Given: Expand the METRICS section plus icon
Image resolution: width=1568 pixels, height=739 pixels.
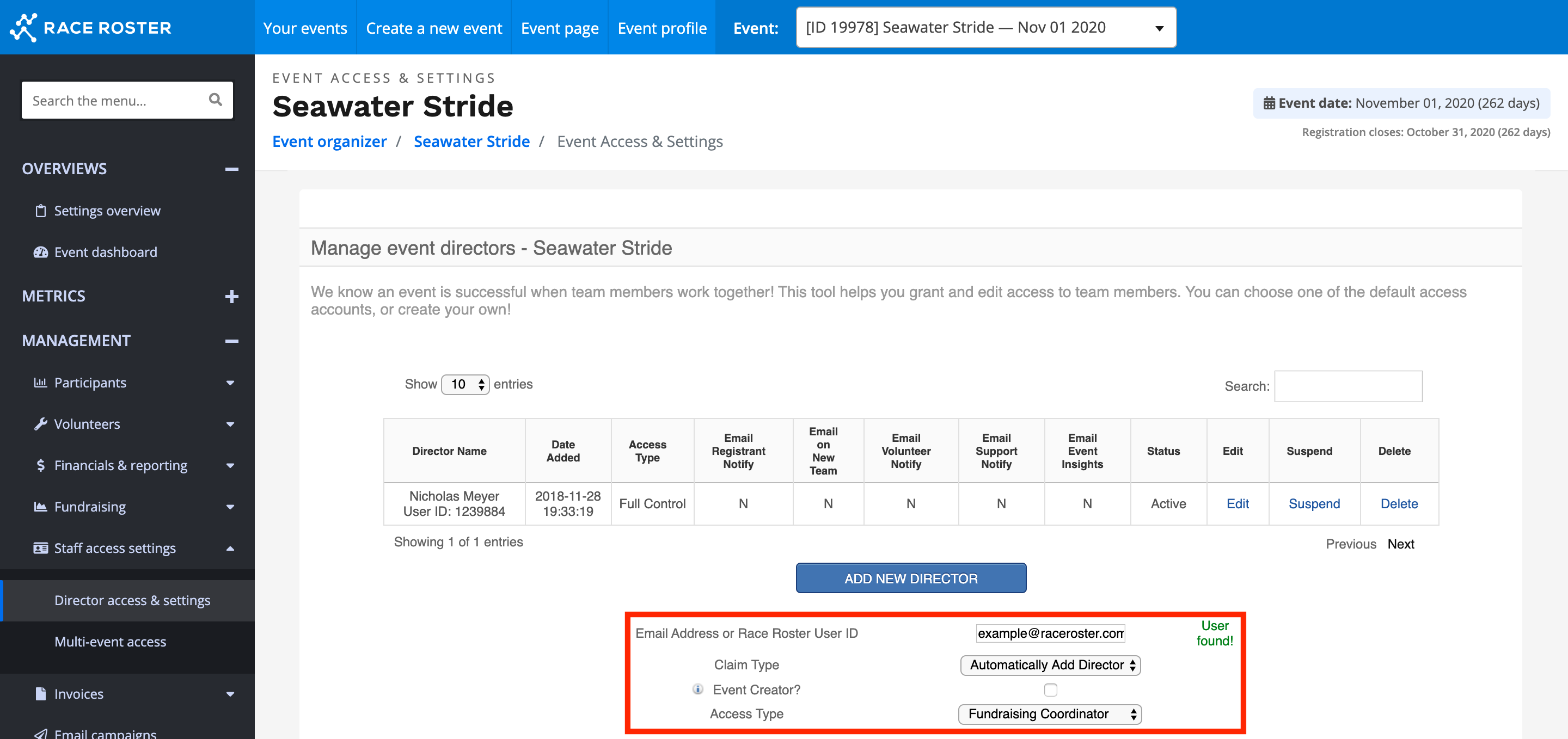Looking at the screenshot, I should pyautogui.click(x=231, y=296).
